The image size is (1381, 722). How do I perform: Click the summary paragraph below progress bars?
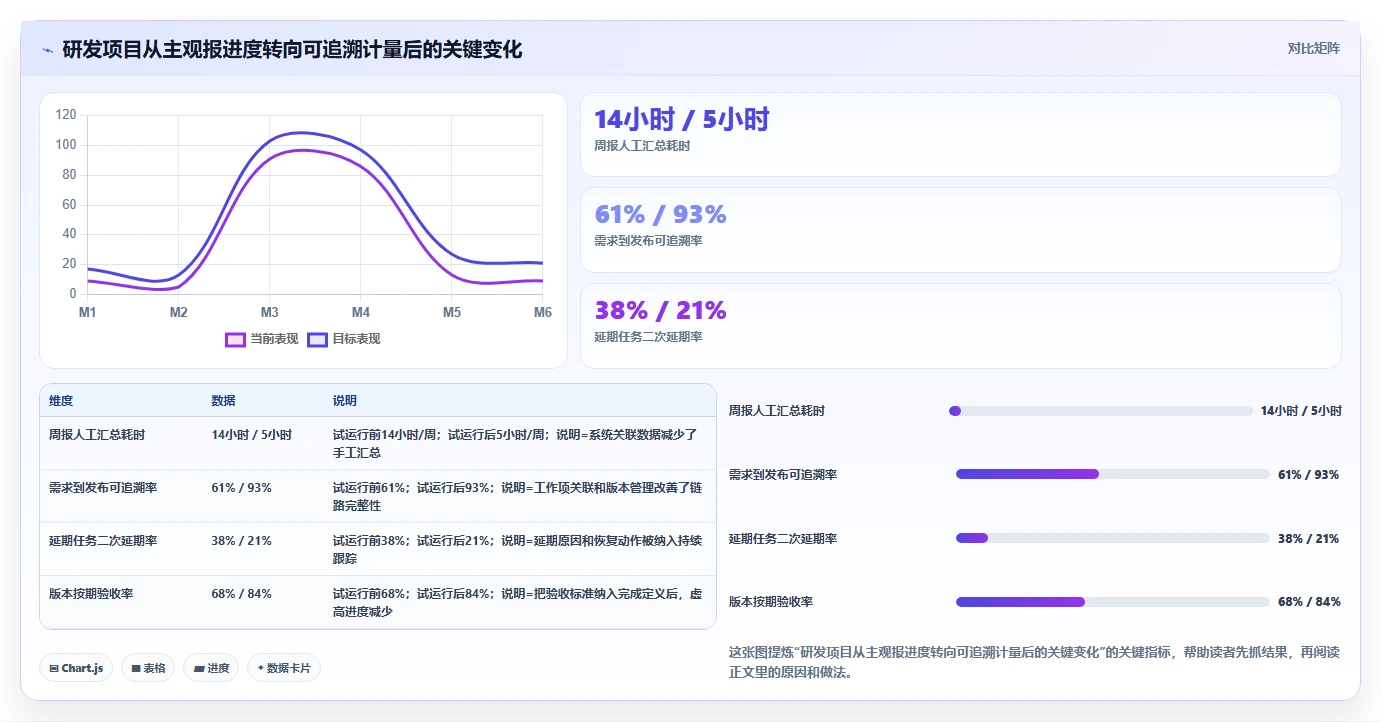pos(1035,662)
